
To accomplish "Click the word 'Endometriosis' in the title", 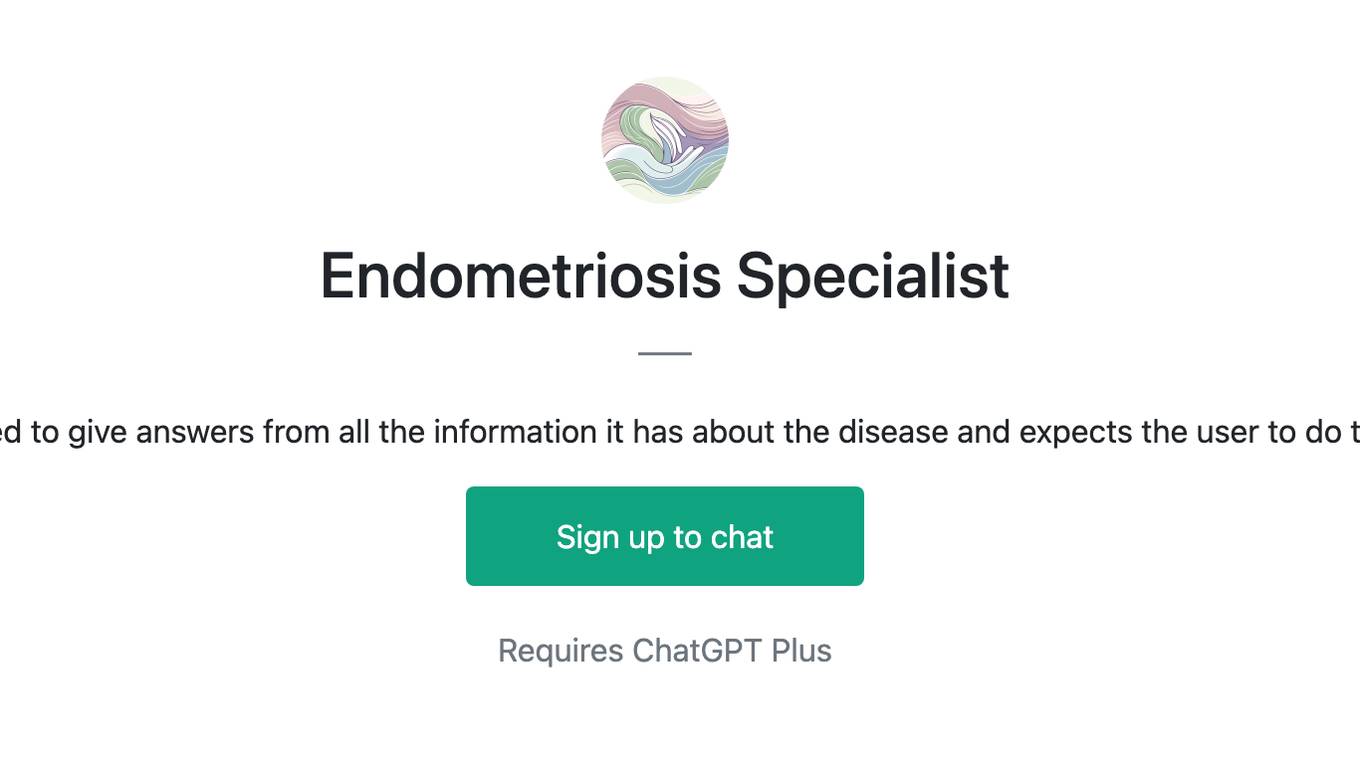I will click(x=521, y=276).
